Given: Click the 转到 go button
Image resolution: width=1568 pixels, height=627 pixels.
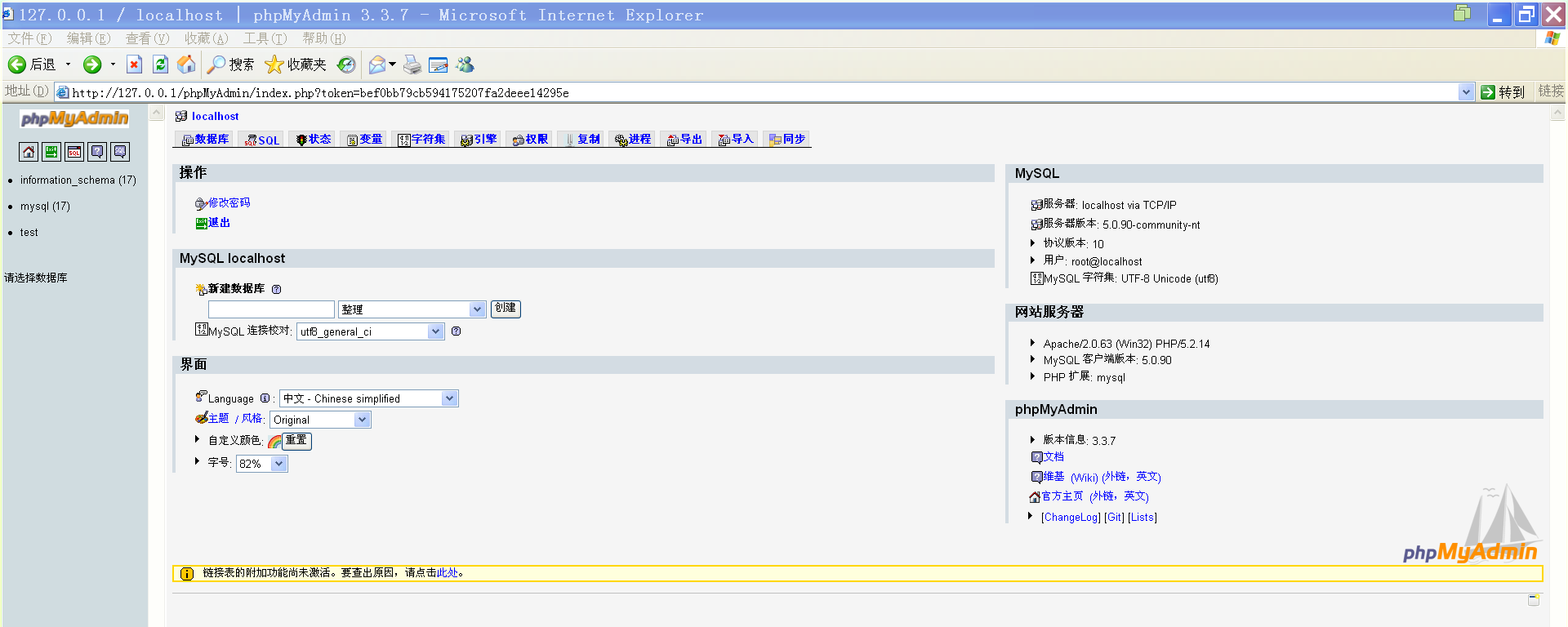Looking at the screenshot, I should tap(1503, 92).
